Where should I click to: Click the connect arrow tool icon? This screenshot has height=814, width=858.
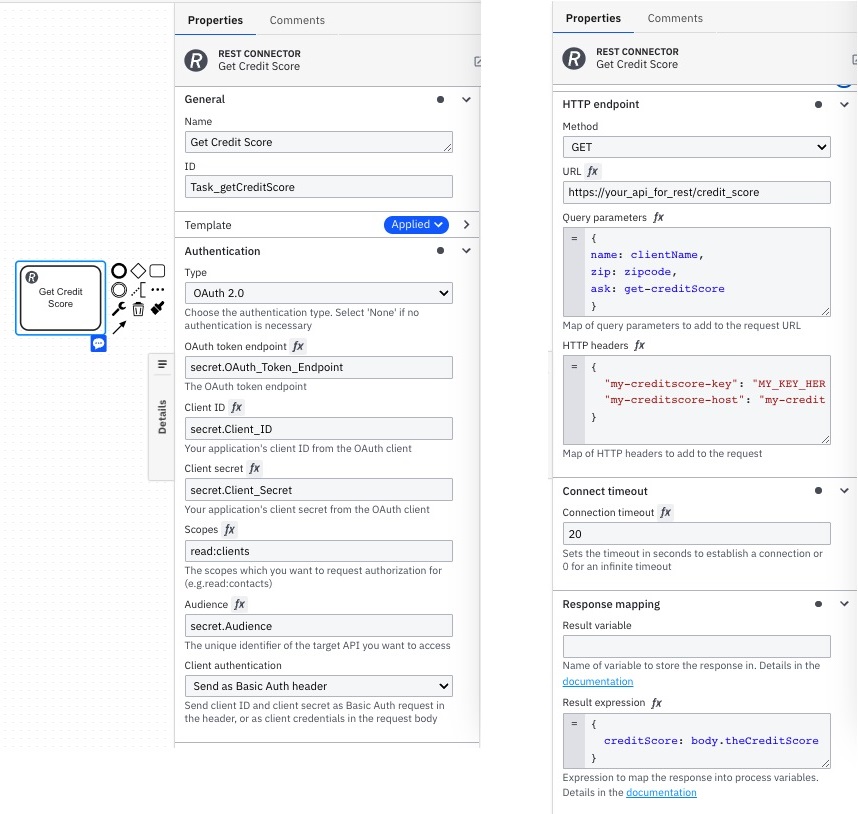coord(119,328)
